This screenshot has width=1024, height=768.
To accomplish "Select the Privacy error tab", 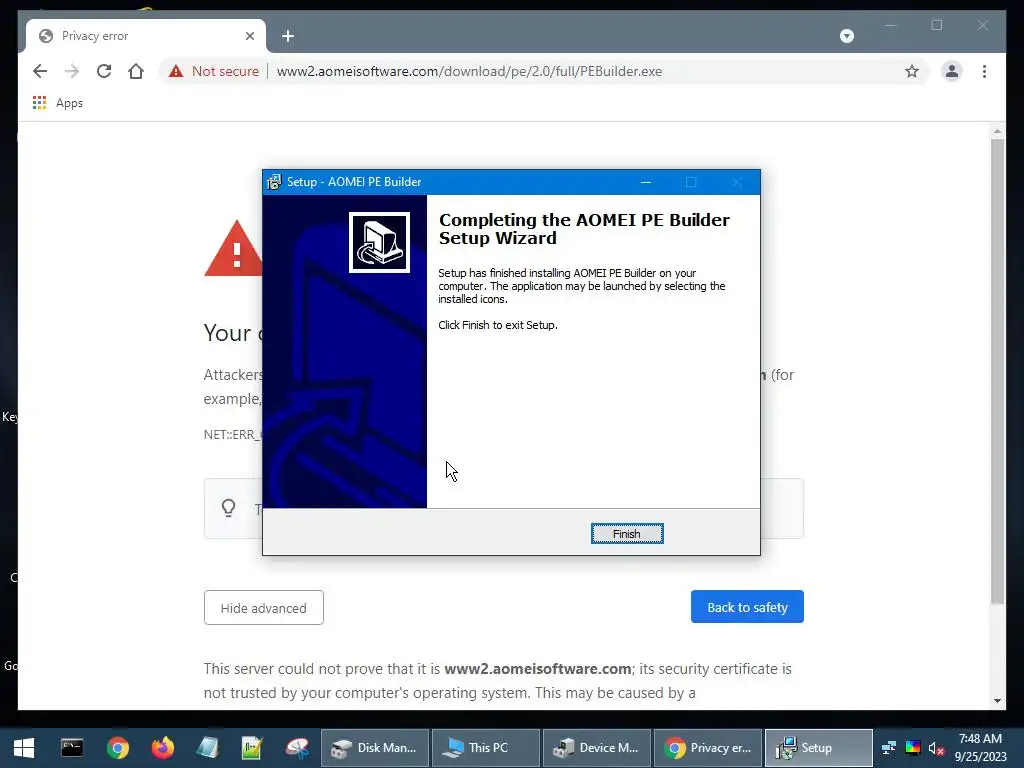I will [x=146, y=36].
